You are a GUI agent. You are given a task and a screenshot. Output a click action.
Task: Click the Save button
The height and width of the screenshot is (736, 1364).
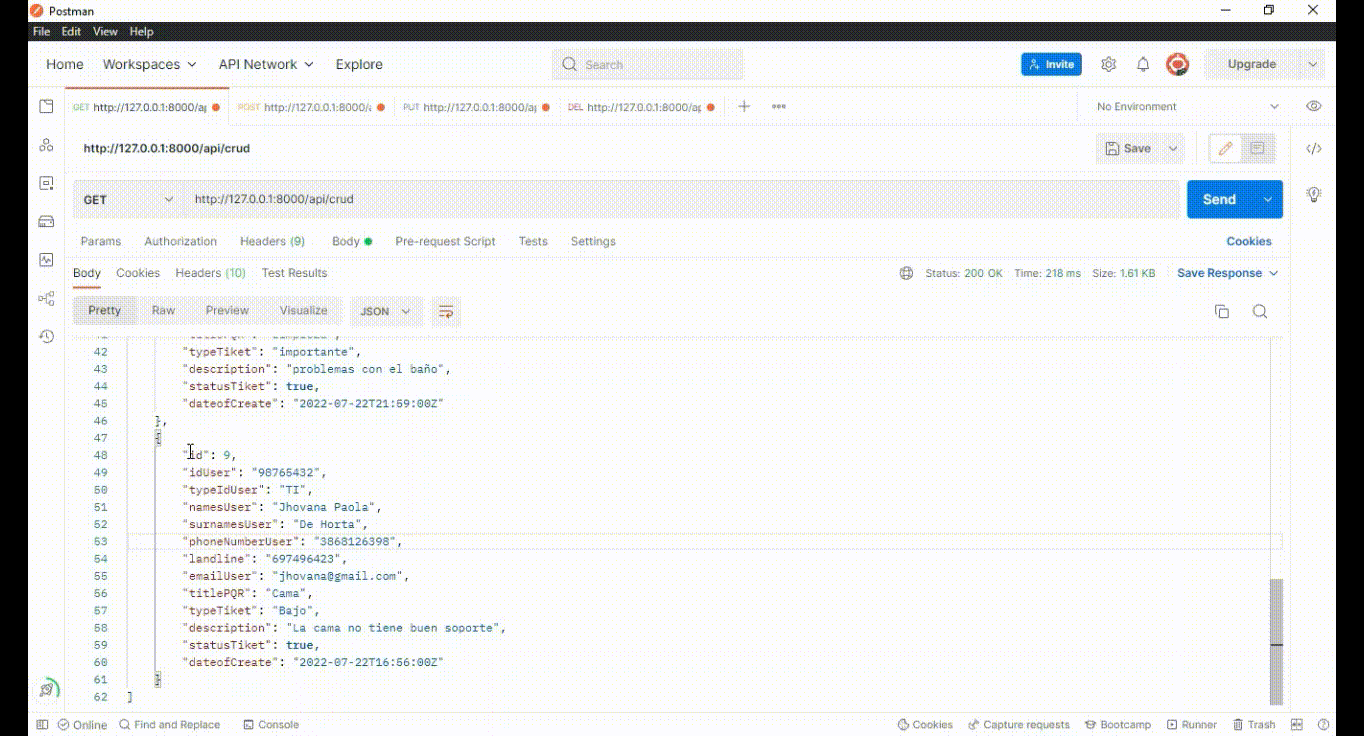(1129, 148)
